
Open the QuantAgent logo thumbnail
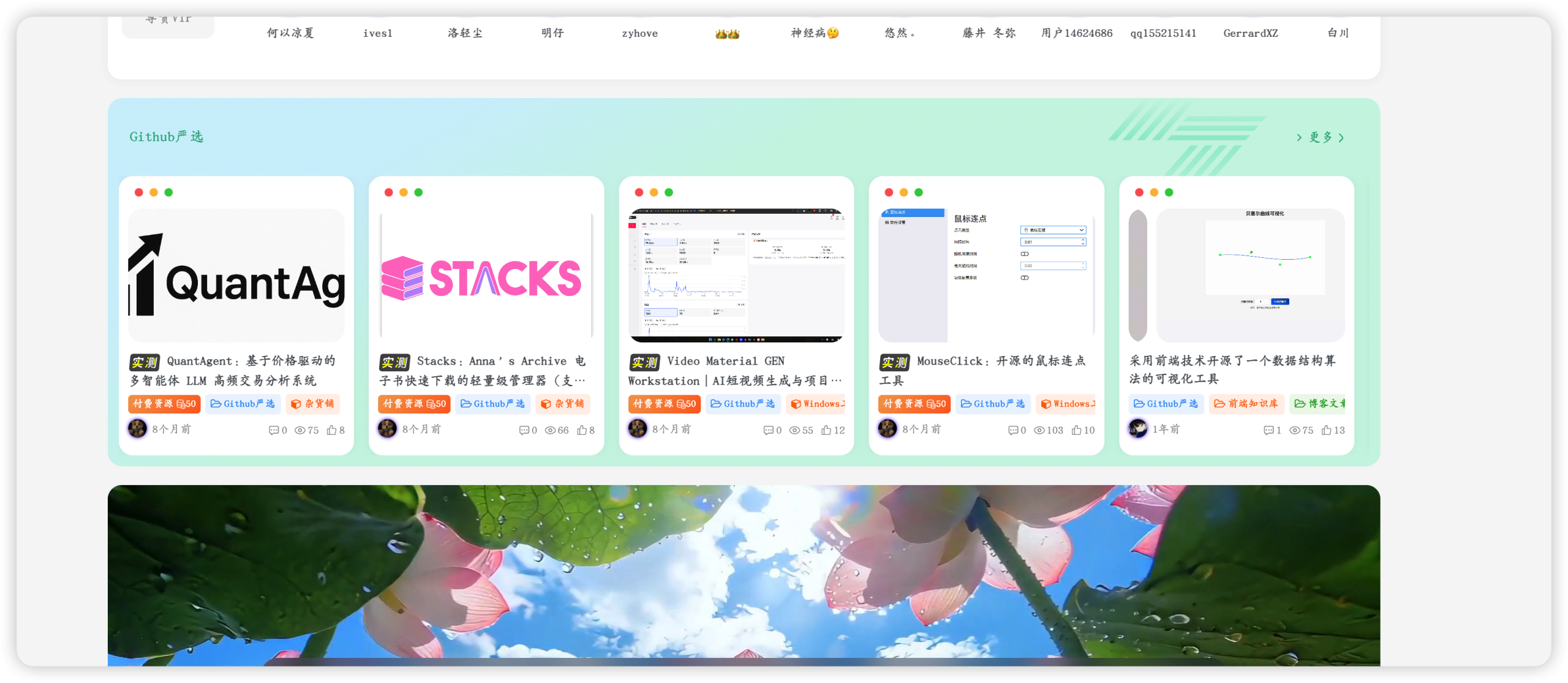click(236, 275)
